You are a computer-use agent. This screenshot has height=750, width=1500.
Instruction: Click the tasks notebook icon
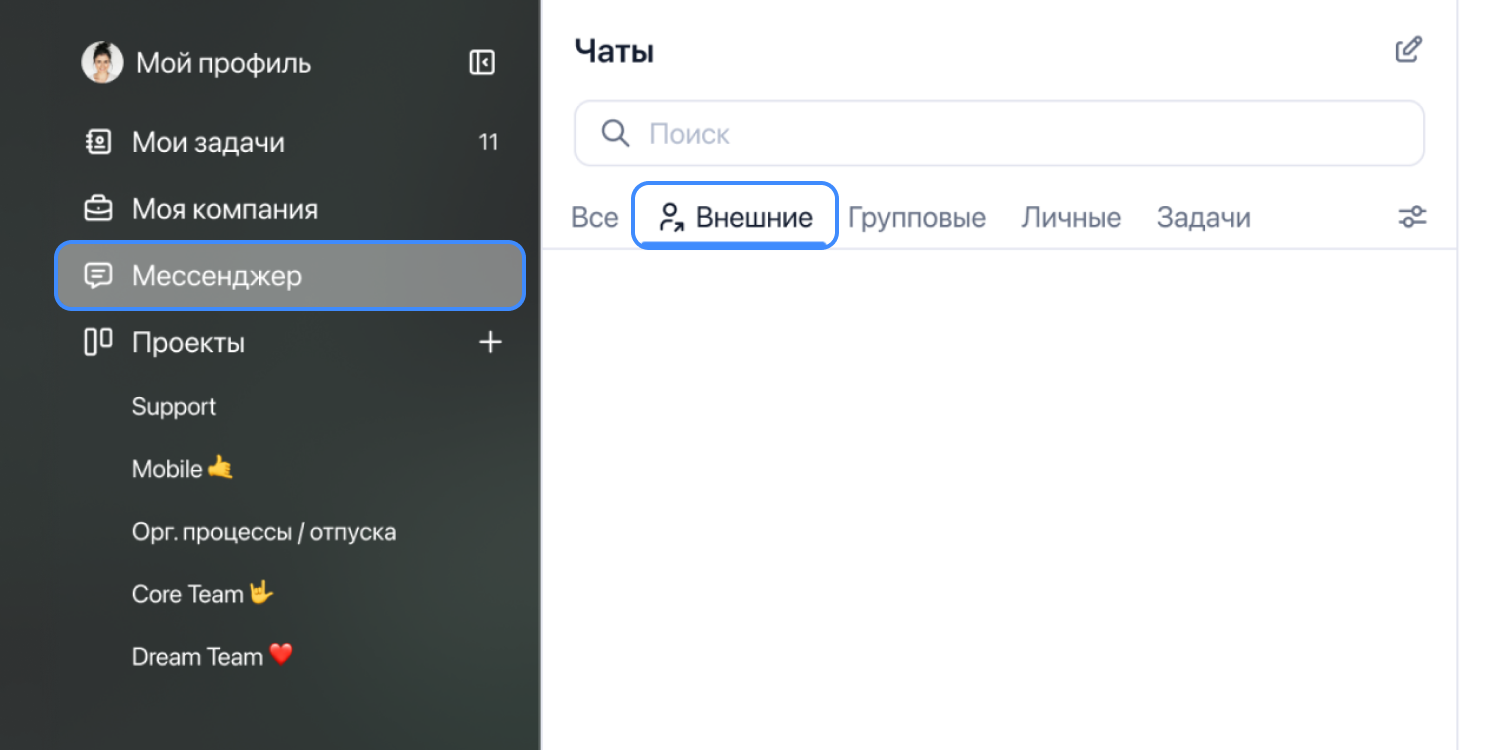(97, 142)
